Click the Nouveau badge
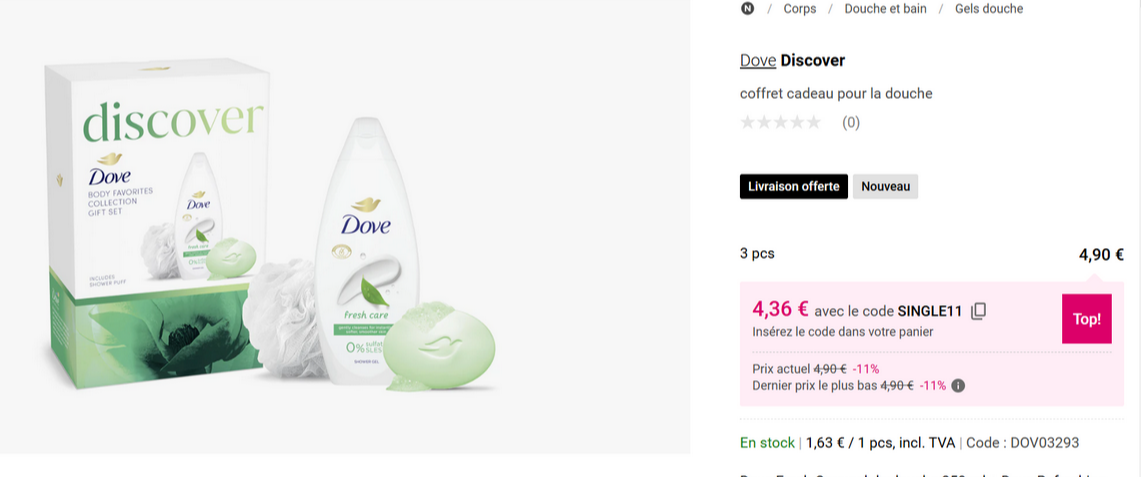This screenshot has height=477, width=1141. coord(885,187)
